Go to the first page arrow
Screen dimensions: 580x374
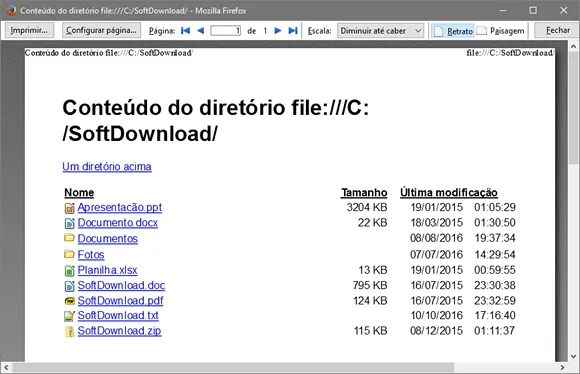click(x=185, y=31)
